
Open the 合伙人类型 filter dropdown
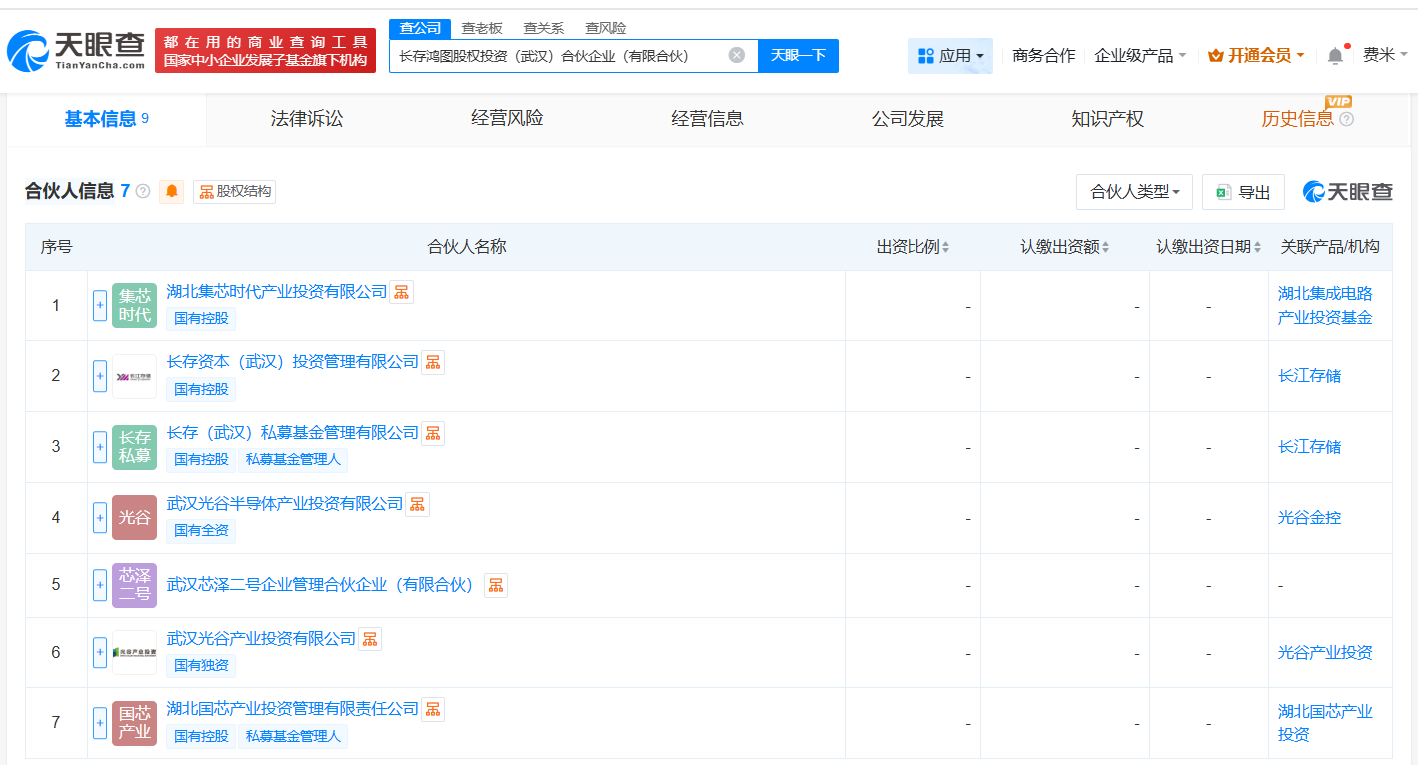(x=1134, y=191)
